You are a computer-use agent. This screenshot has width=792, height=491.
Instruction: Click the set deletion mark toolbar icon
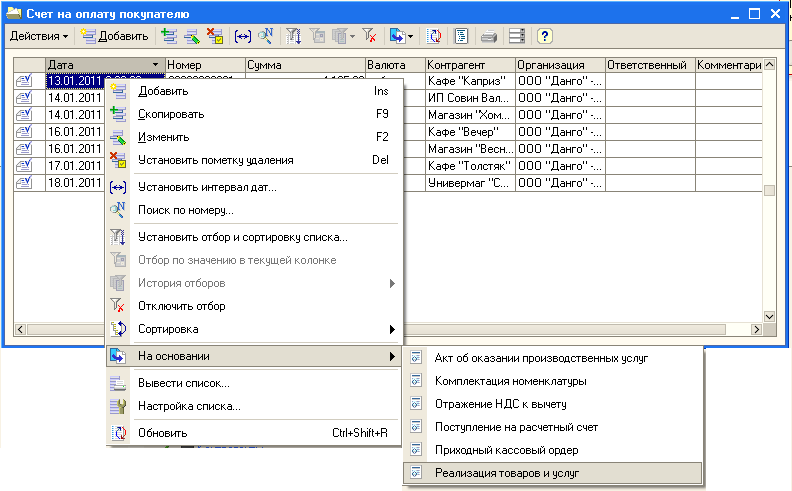213,36
